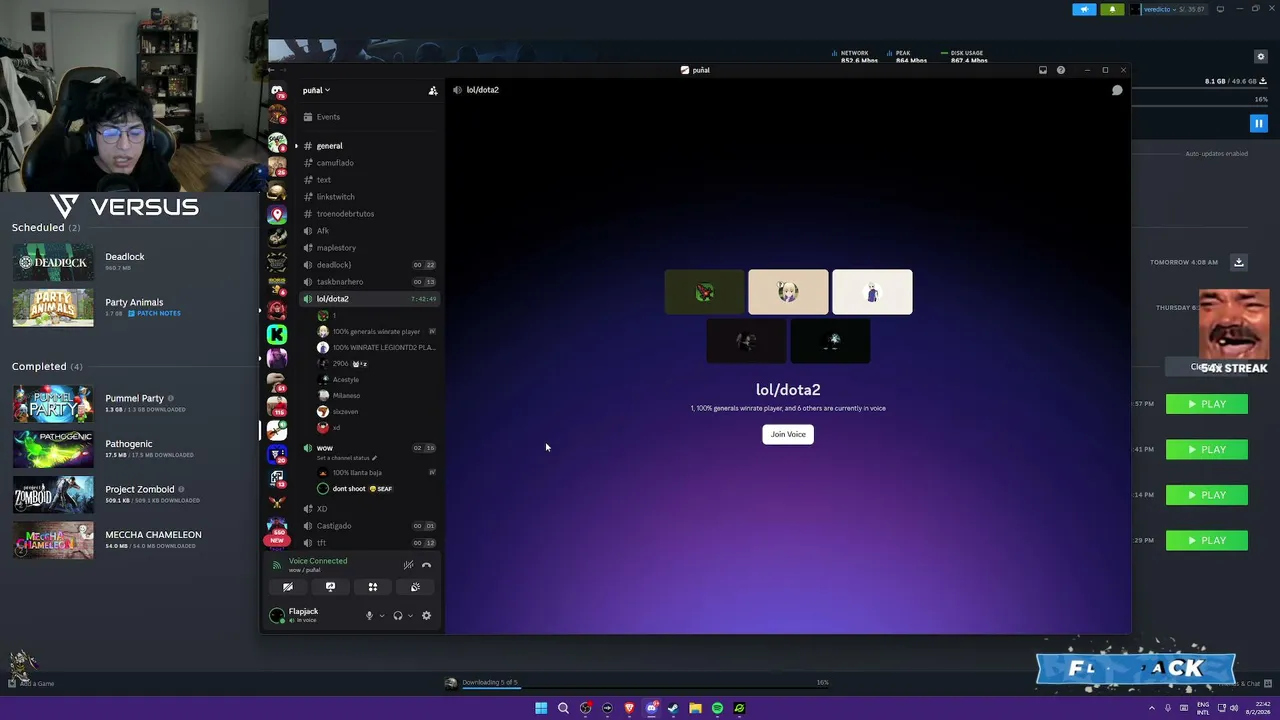The height and width of the screenshot is (720, 1280).
Task: Open taskbar Search
Action: pos(563,708)
